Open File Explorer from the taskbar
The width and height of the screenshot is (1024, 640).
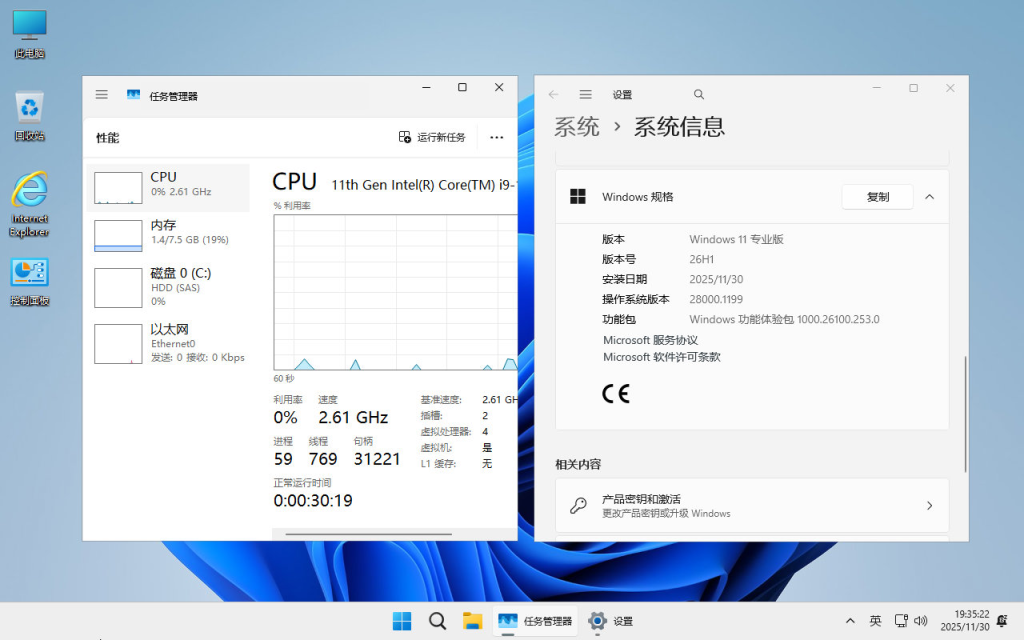click(473, 621)
